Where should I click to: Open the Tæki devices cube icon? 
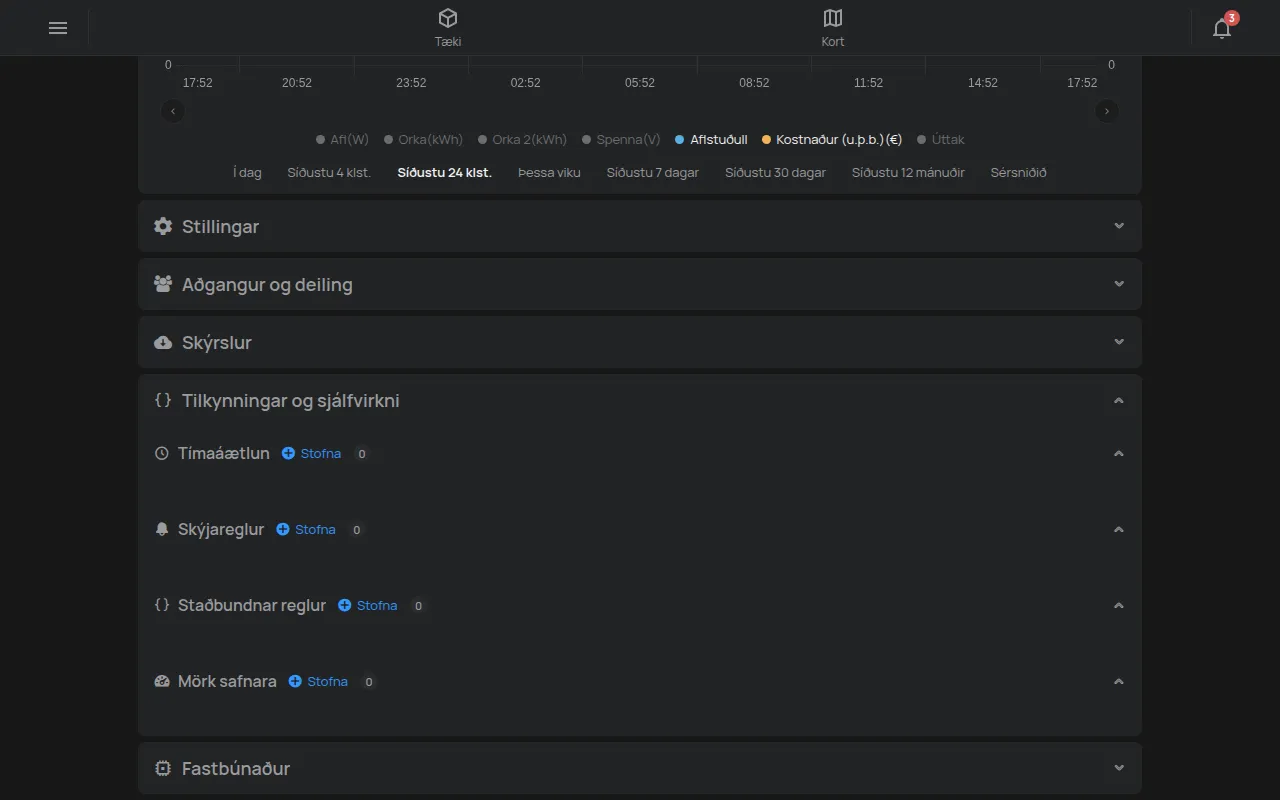(448, 18)
